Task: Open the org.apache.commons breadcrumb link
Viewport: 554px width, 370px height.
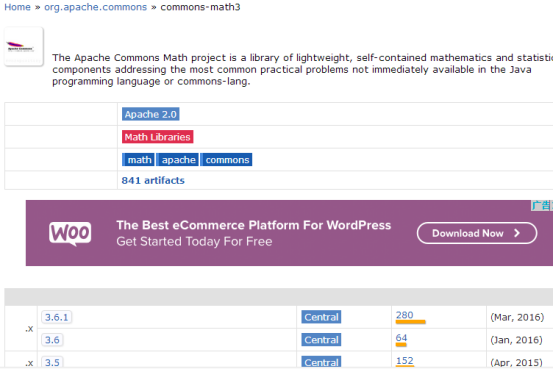Action: point(95,7)
